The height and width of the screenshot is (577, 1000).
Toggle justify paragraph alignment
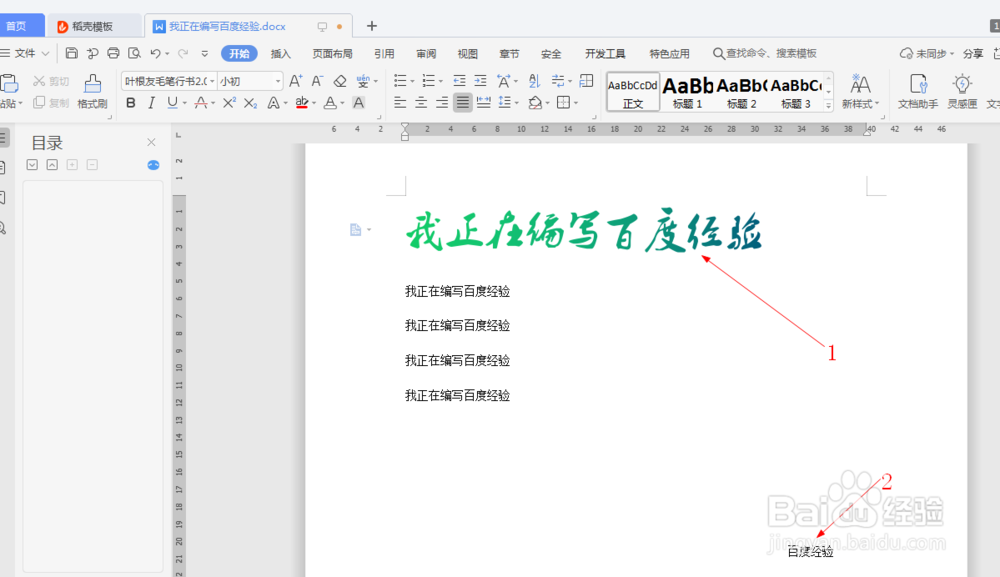point(462,103)
